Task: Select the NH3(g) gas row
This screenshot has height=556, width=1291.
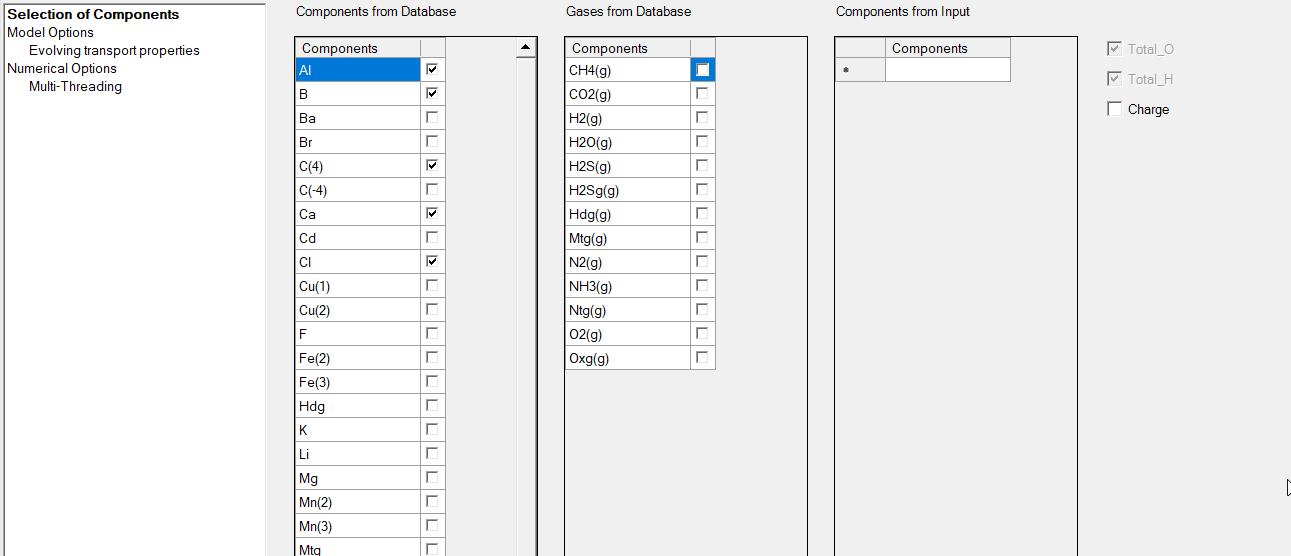Action: click(x=627, y=286)
